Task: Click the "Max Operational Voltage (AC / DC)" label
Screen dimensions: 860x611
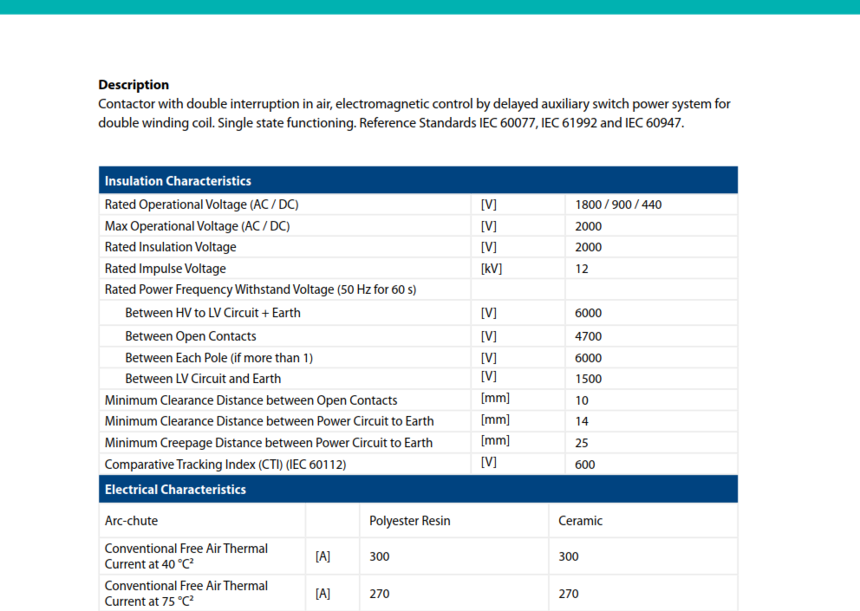Action: [x=197, y=226]
